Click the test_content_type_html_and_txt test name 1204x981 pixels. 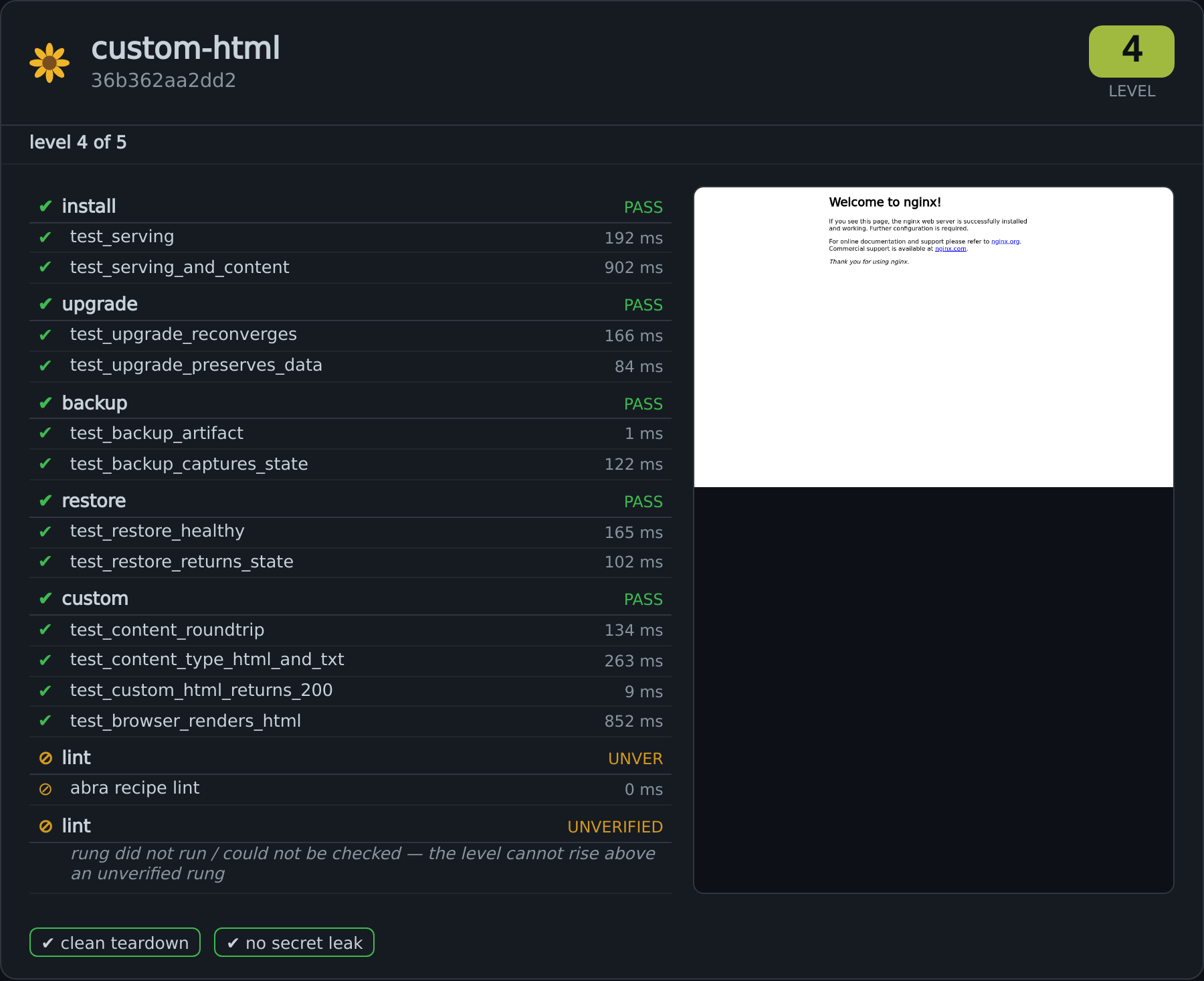[x=207, y=660]
